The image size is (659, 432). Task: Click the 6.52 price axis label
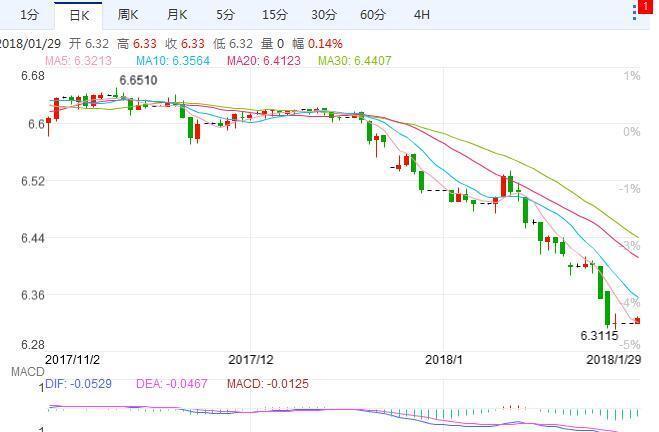[33, 181]
